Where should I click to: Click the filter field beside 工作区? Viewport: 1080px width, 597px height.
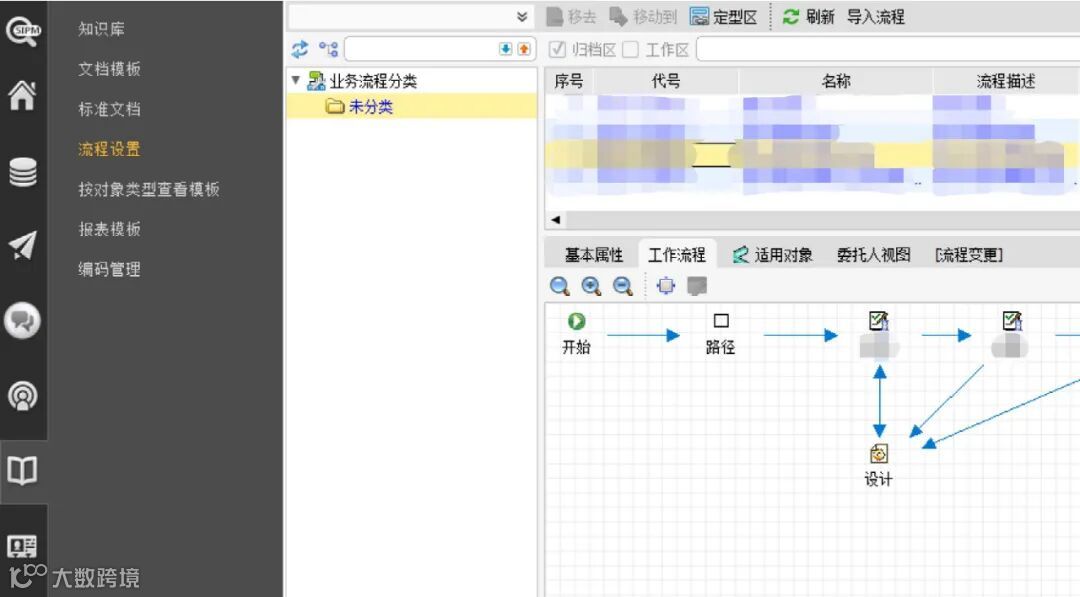click(x=889, y=50)
